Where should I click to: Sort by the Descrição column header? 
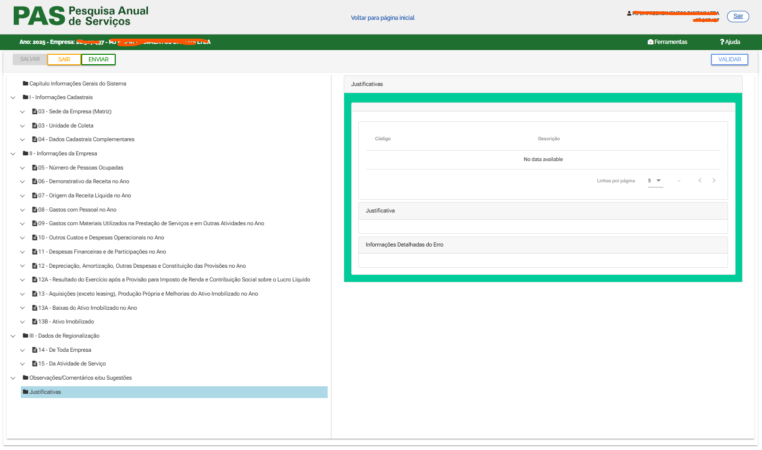click(549, 139)
